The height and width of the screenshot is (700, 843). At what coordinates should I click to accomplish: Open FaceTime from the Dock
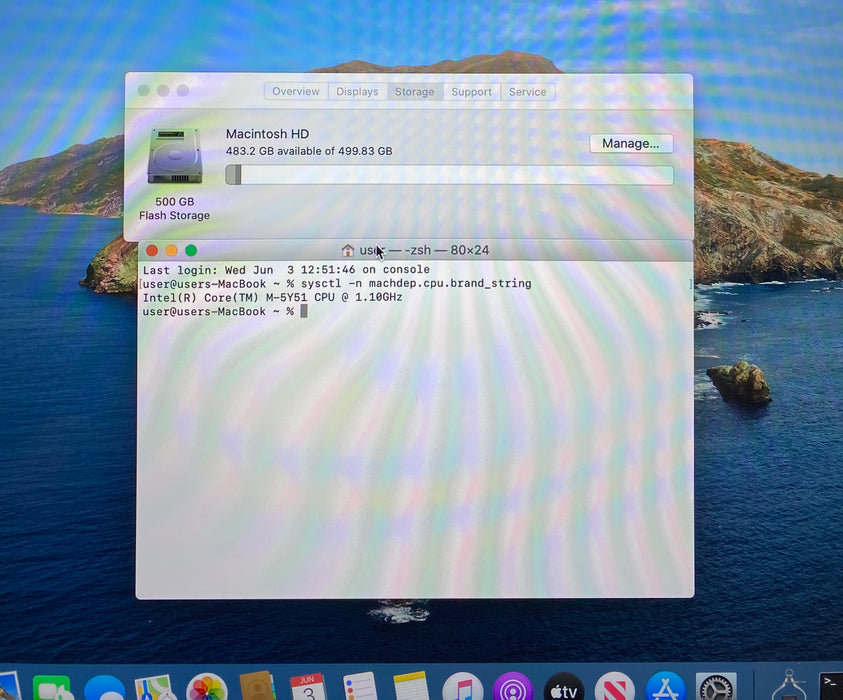(52, 689)
